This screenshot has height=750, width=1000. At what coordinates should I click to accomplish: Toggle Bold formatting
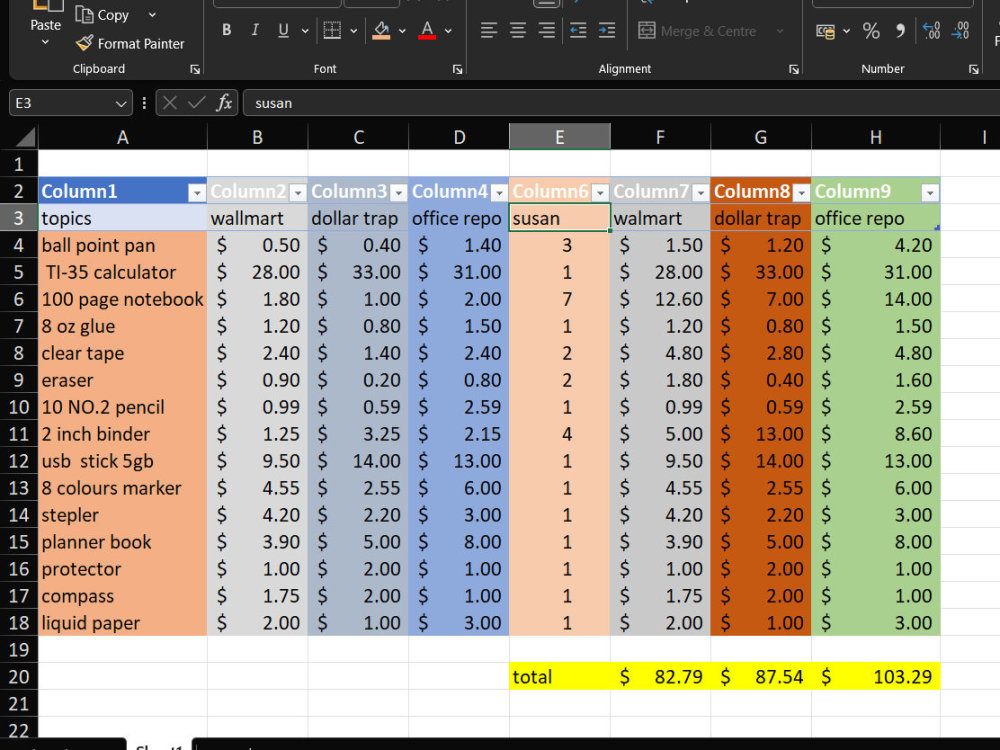coord(226,30)
